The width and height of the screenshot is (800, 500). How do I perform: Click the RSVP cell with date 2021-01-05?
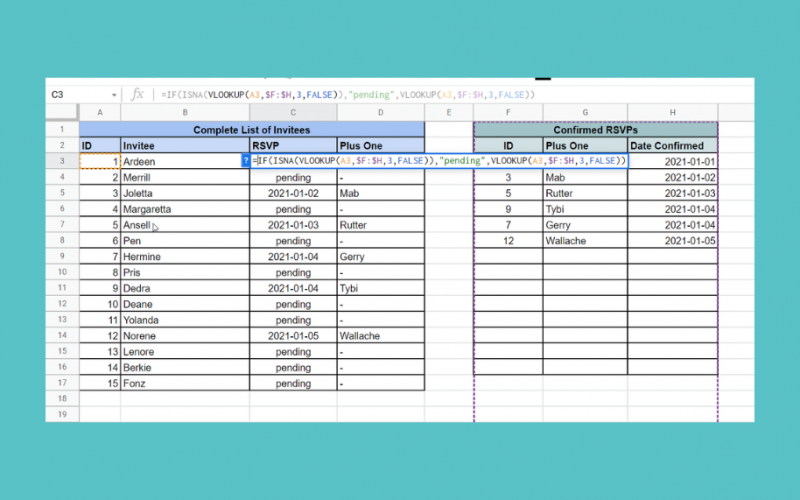(x=293, y=336)
